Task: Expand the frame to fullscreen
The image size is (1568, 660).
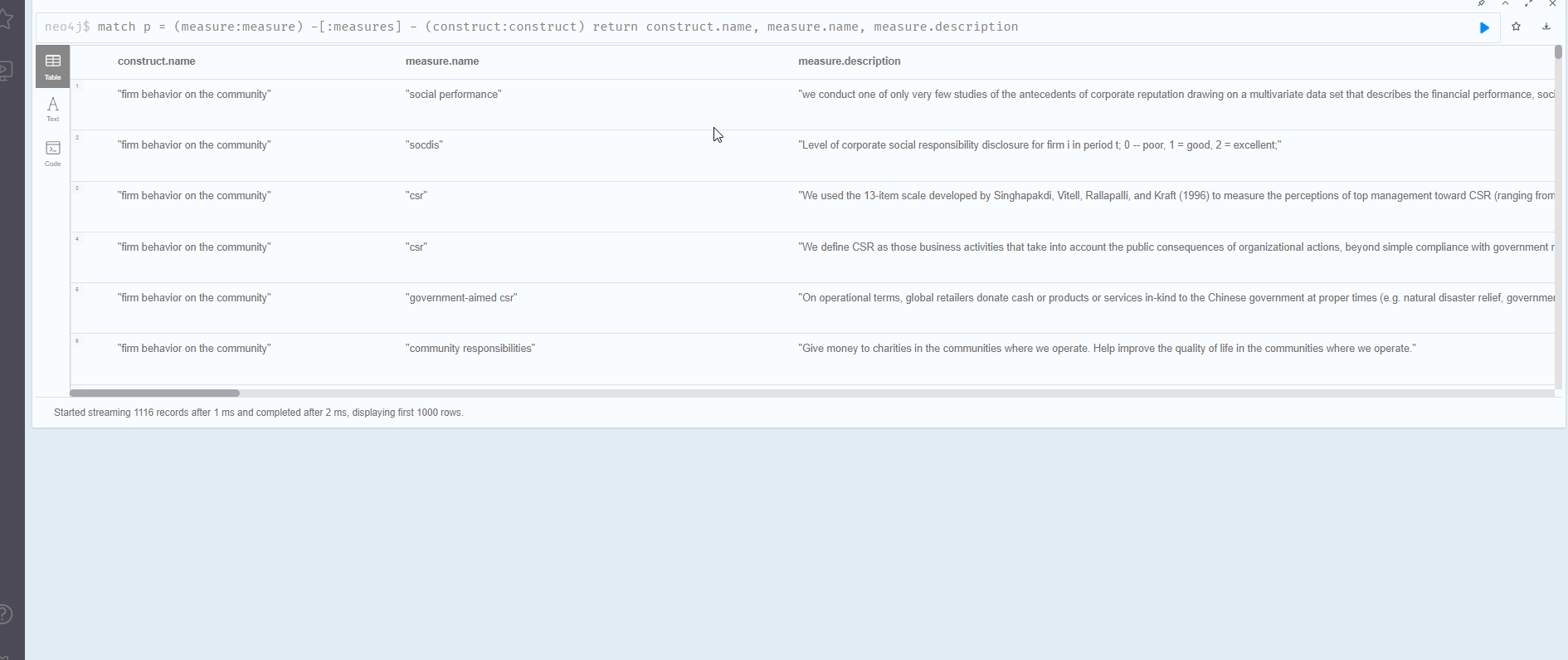Action: pyautogui.click(x=1528, y=3)
